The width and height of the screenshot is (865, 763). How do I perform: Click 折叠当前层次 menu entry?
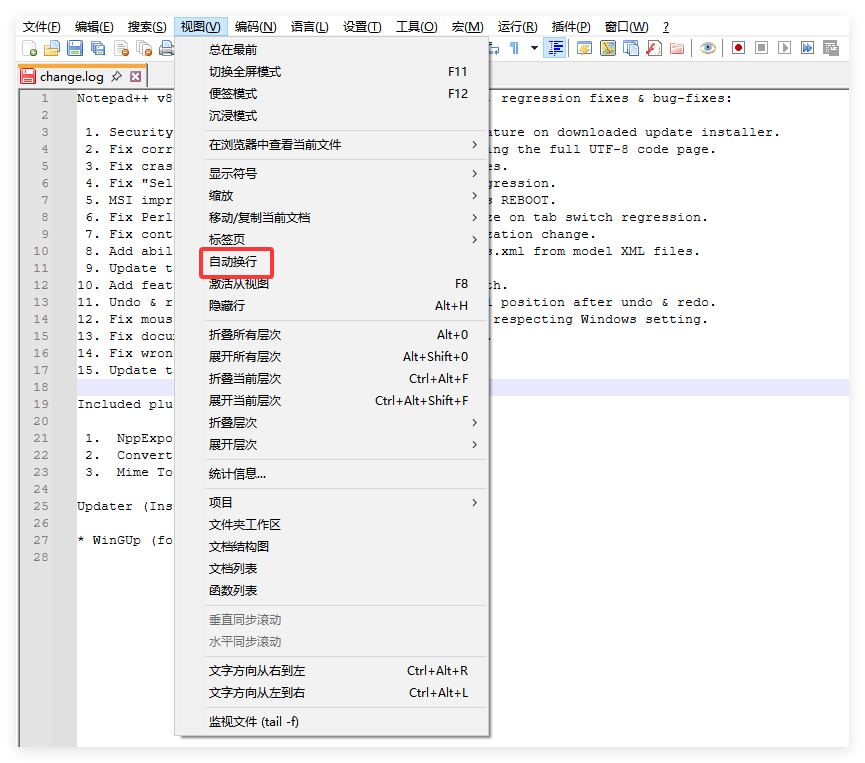tap(332, 379)
